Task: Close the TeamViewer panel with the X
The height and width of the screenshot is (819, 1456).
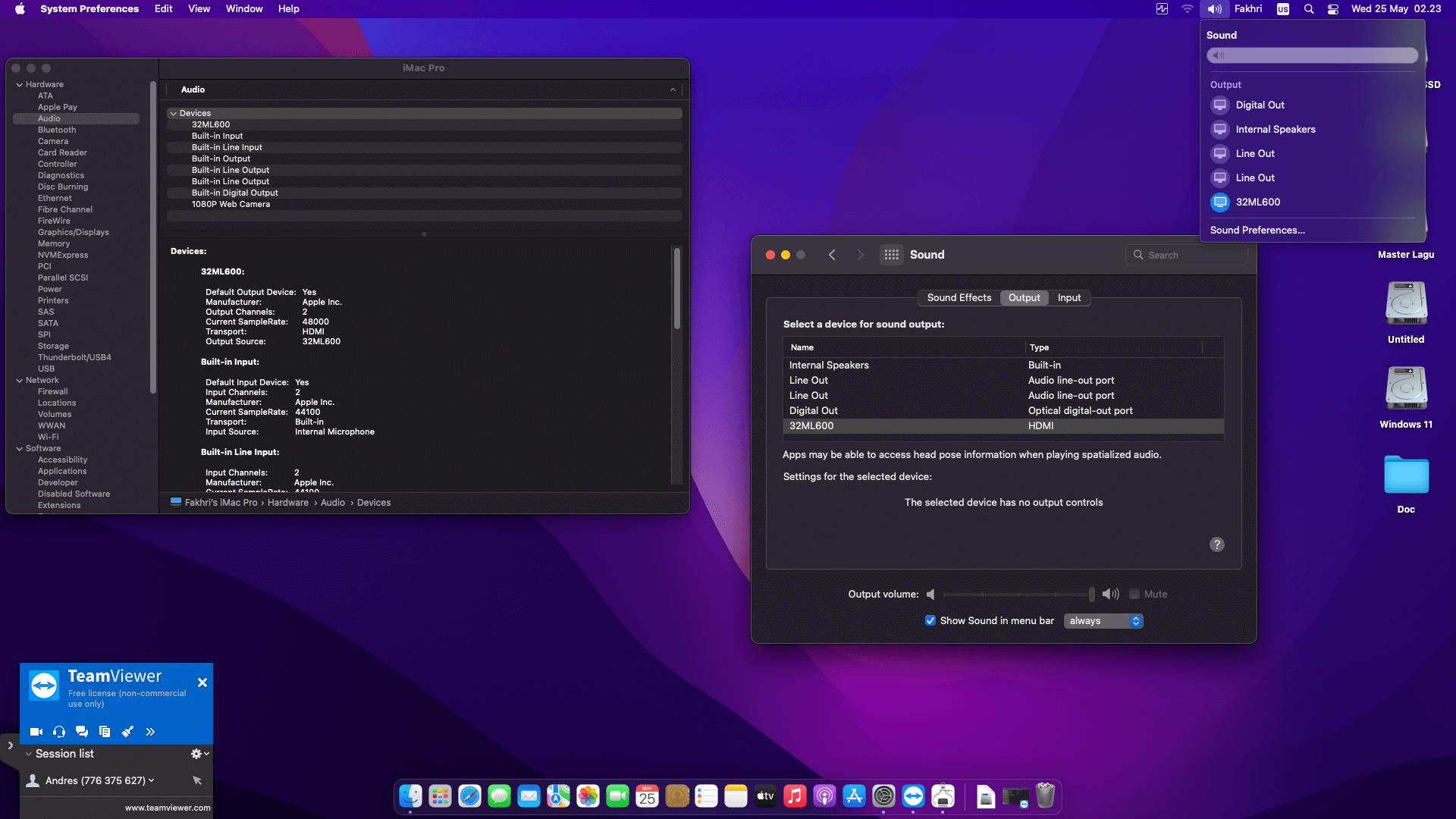Action: 202,682
